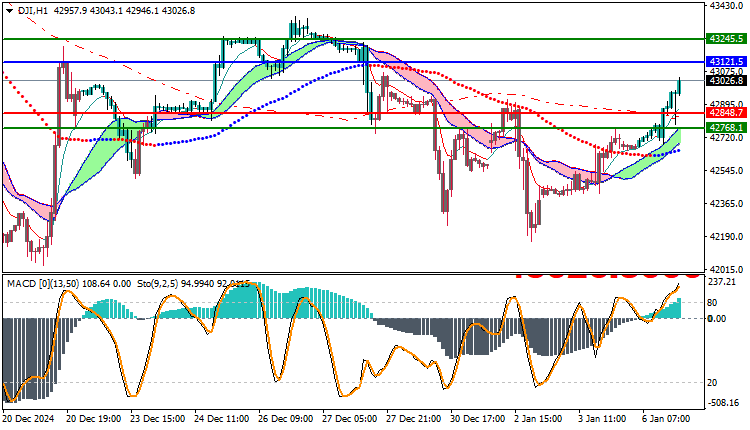Click the 42190.0 price axis tick

pyautogui.click(x=726, y=236)
